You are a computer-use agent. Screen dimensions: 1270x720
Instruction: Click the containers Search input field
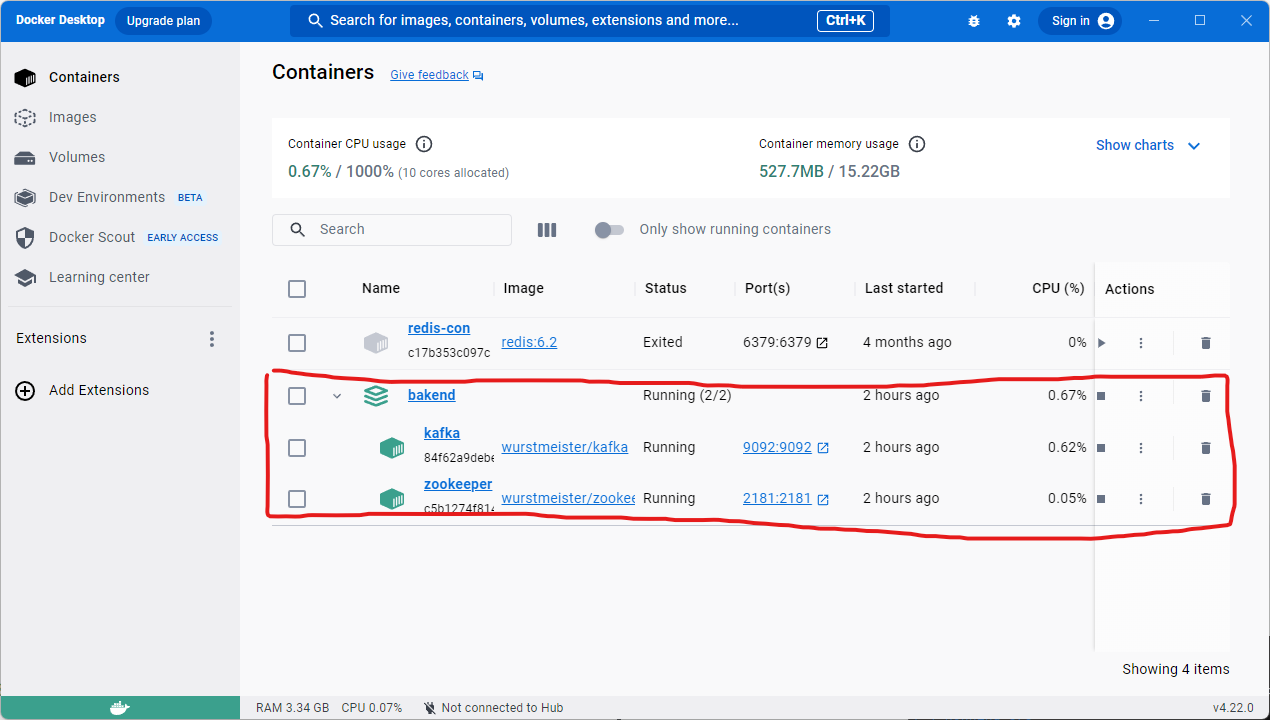point(392,230)
